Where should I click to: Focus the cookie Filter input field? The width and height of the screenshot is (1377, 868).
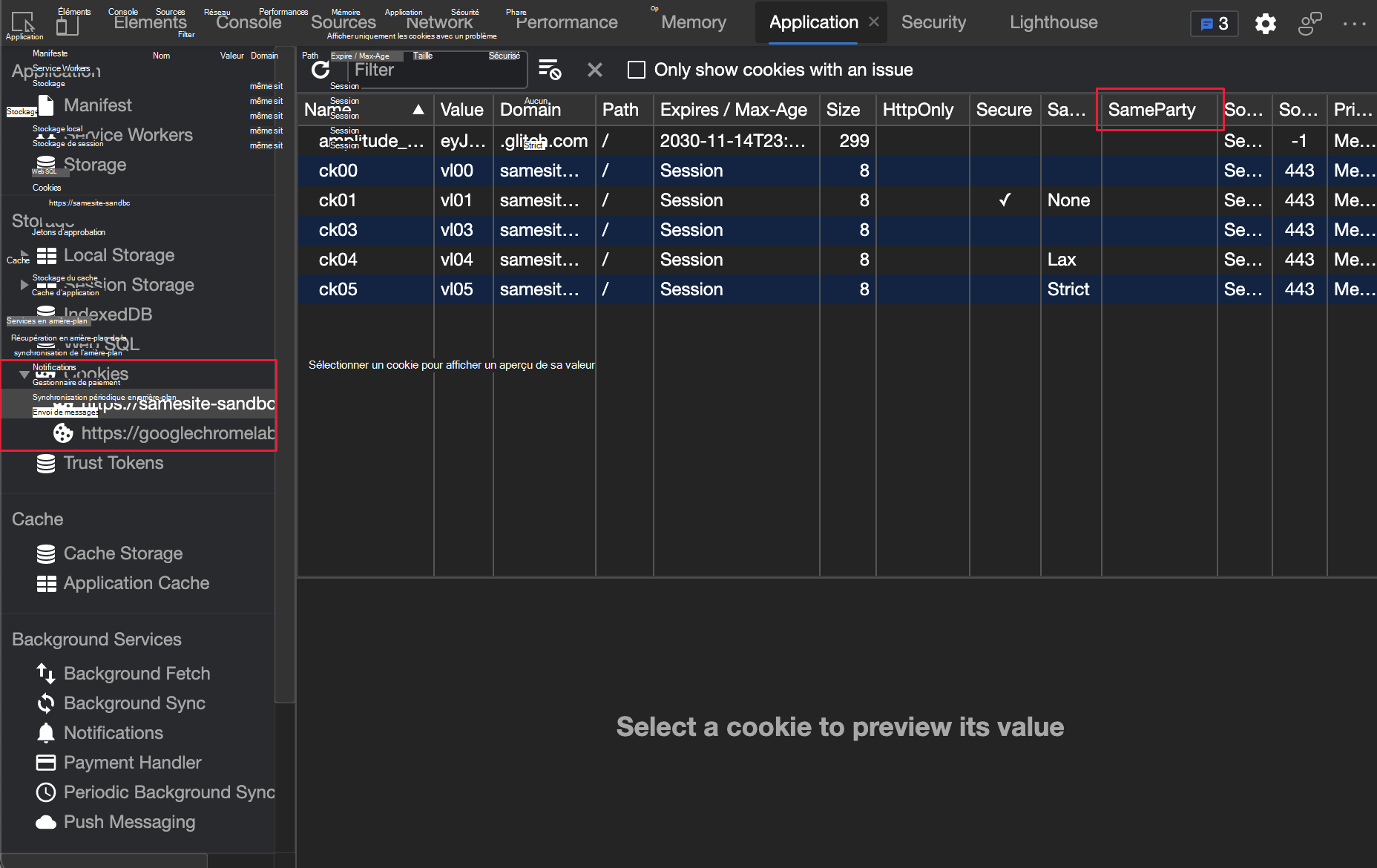(438, 70)
